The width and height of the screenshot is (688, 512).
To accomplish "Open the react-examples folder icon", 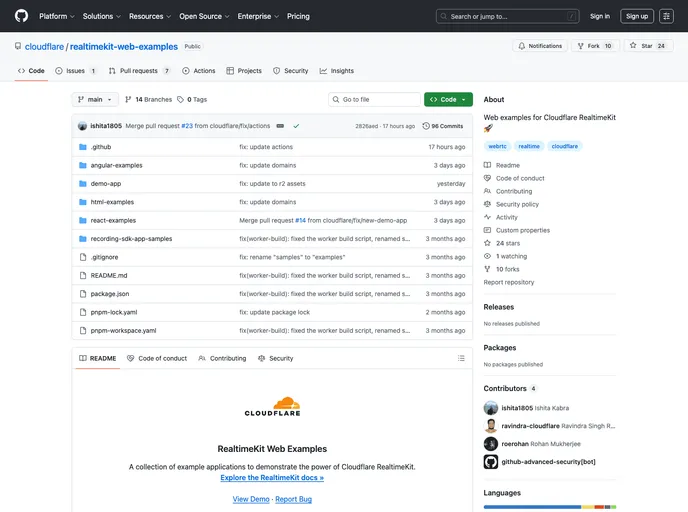I will pyautogui.click(x=82, y=221).
